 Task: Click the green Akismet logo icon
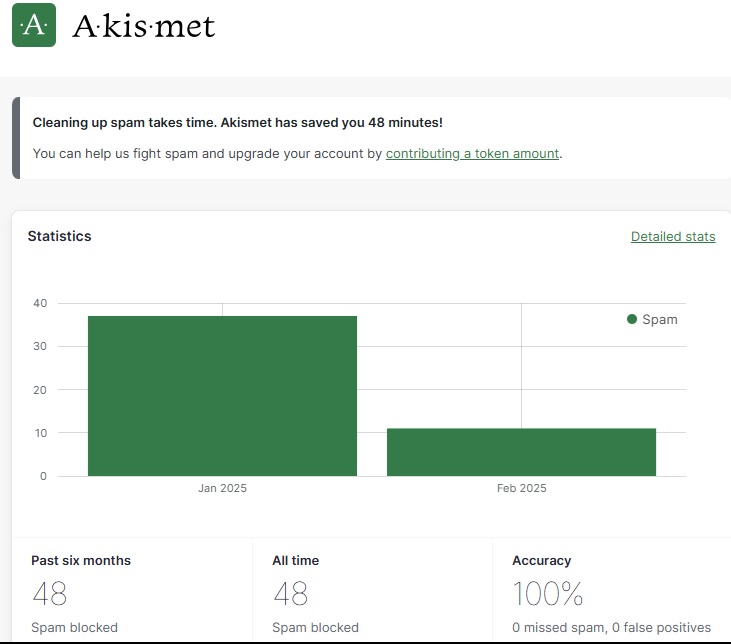(34, 25)
